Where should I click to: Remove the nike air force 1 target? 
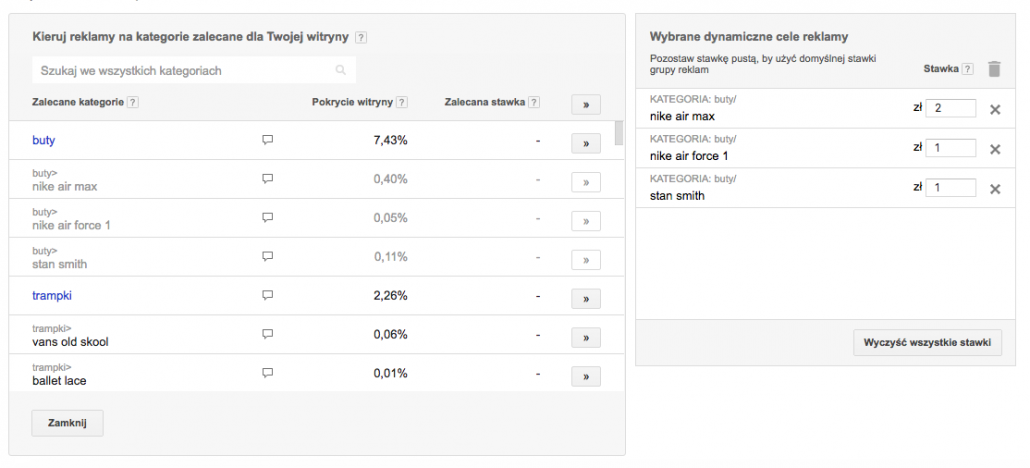[x=995, y=149]
